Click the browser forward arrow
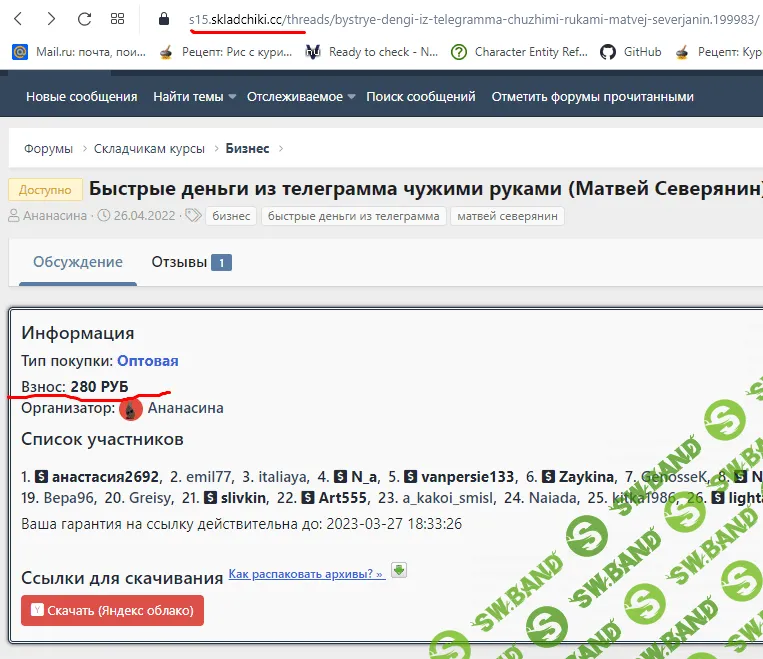Screen dimensions: 763x659 (51, 18)
